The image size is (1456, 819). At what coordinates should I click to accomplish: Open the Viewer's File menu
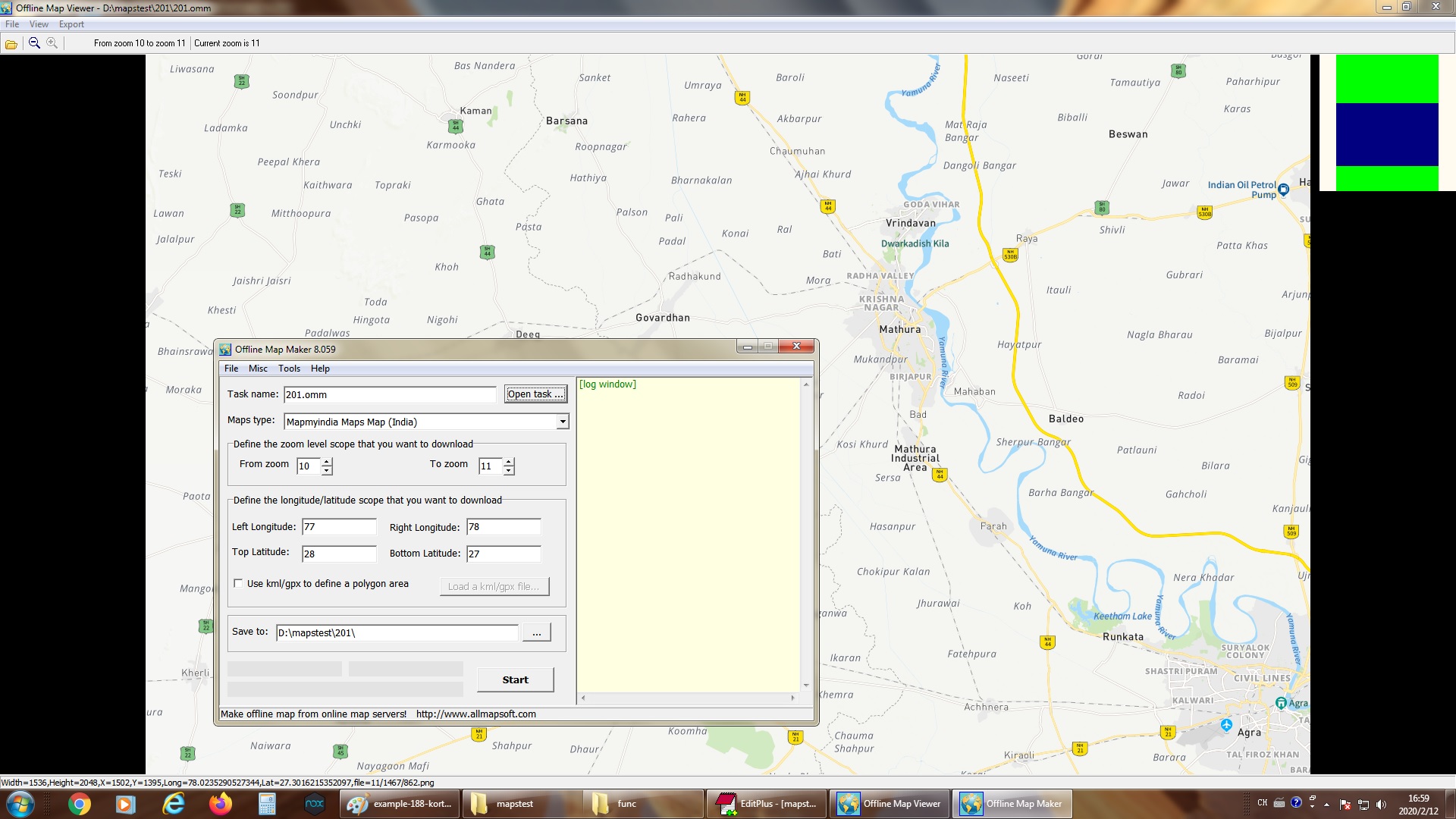12,24
